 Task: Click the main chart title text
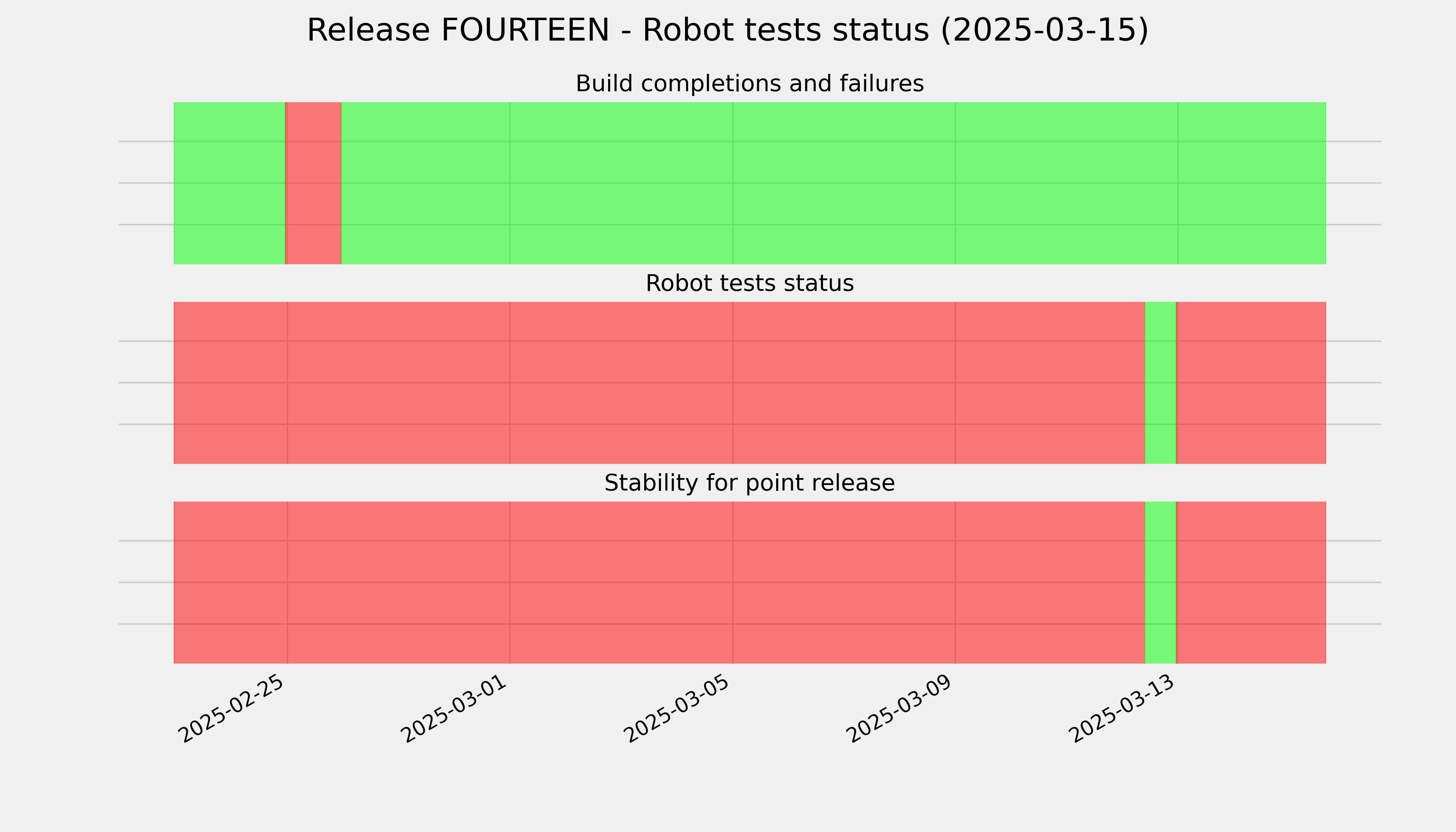[x=727, y=30]
